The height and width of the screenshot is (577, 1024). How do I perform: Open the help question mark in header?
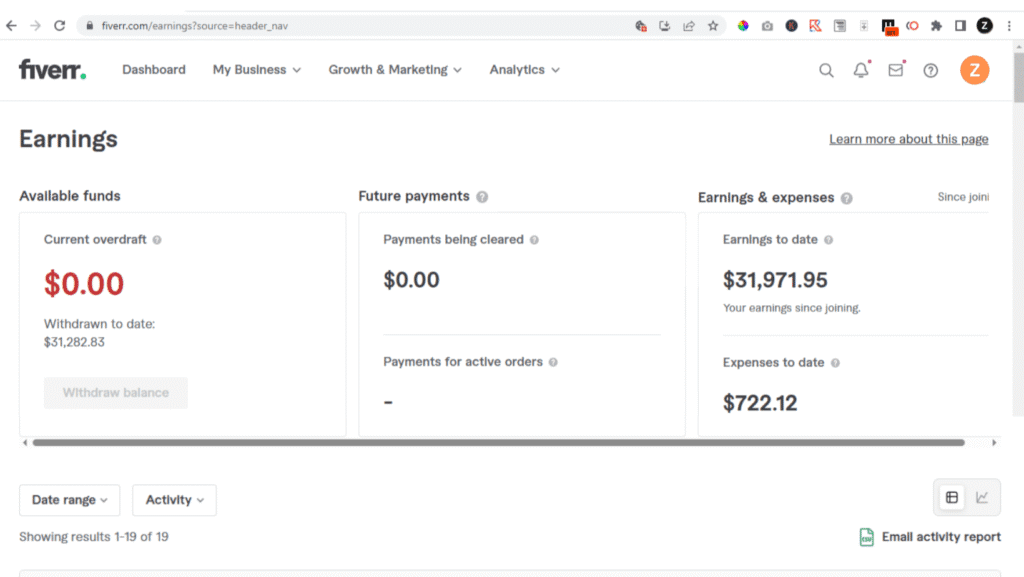931,70
